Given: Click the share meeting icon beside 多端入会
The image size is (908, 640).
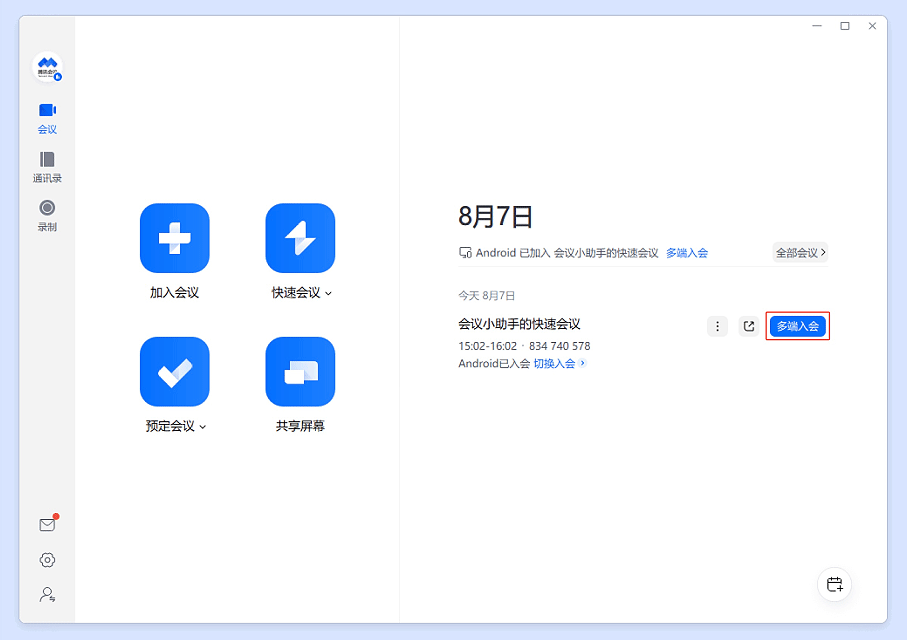Looking at the screenshot, I should (x=748, y=326).
